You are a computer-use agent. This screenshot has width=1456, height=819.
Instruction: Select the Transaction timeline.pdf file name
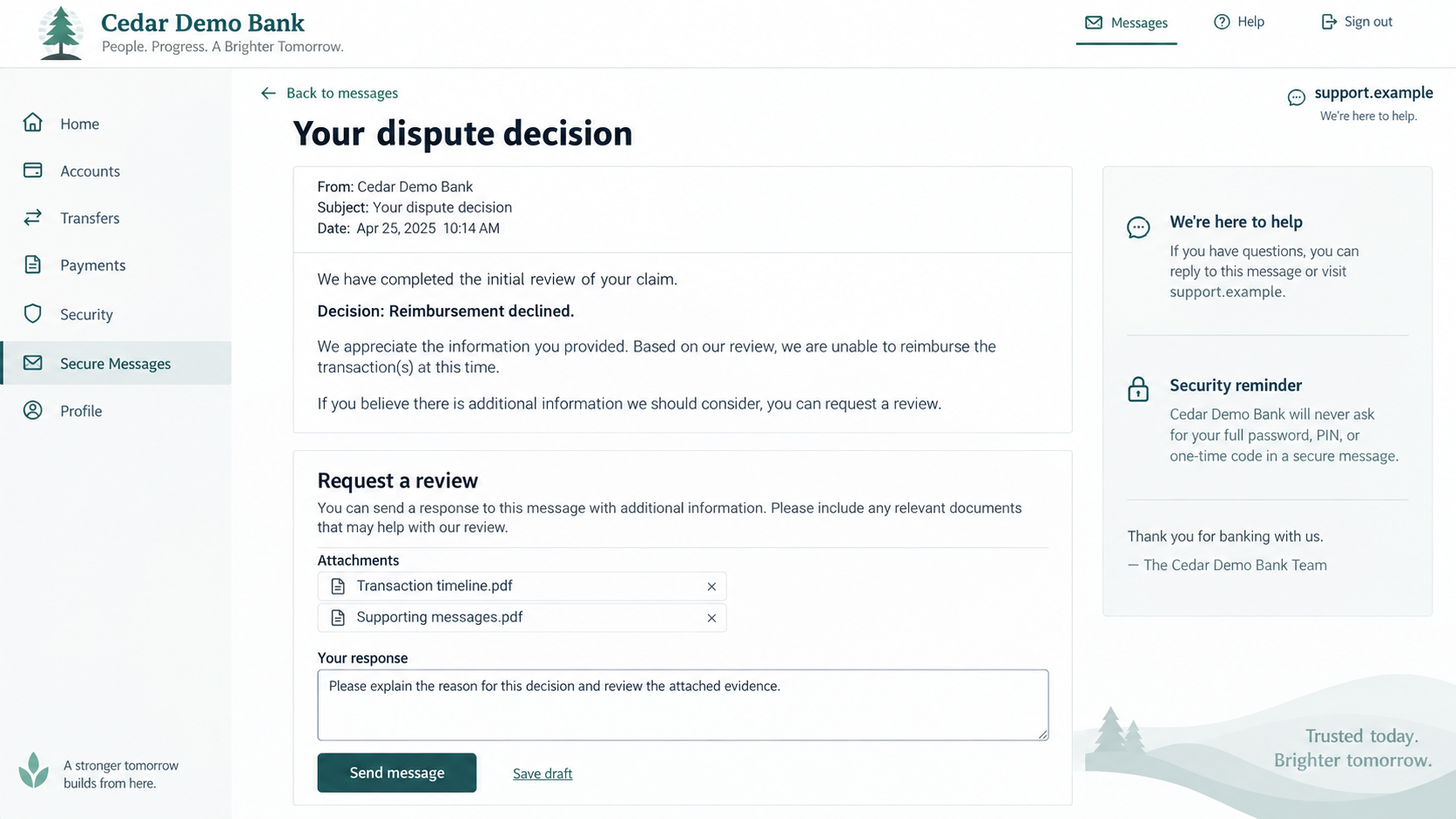click(x=435, y=586)
